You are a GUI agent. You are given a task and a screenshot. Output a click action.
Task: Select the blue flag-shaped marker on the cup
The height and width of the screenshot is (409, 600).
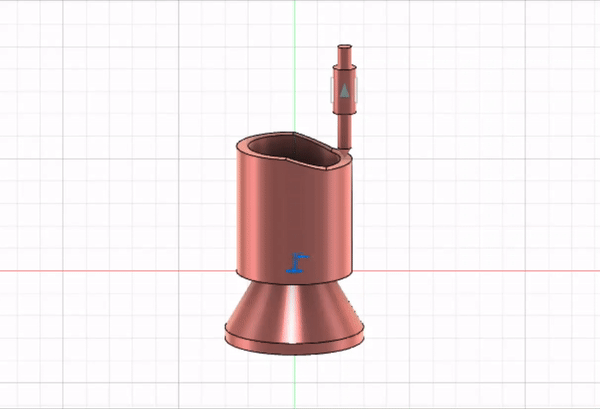297,263
